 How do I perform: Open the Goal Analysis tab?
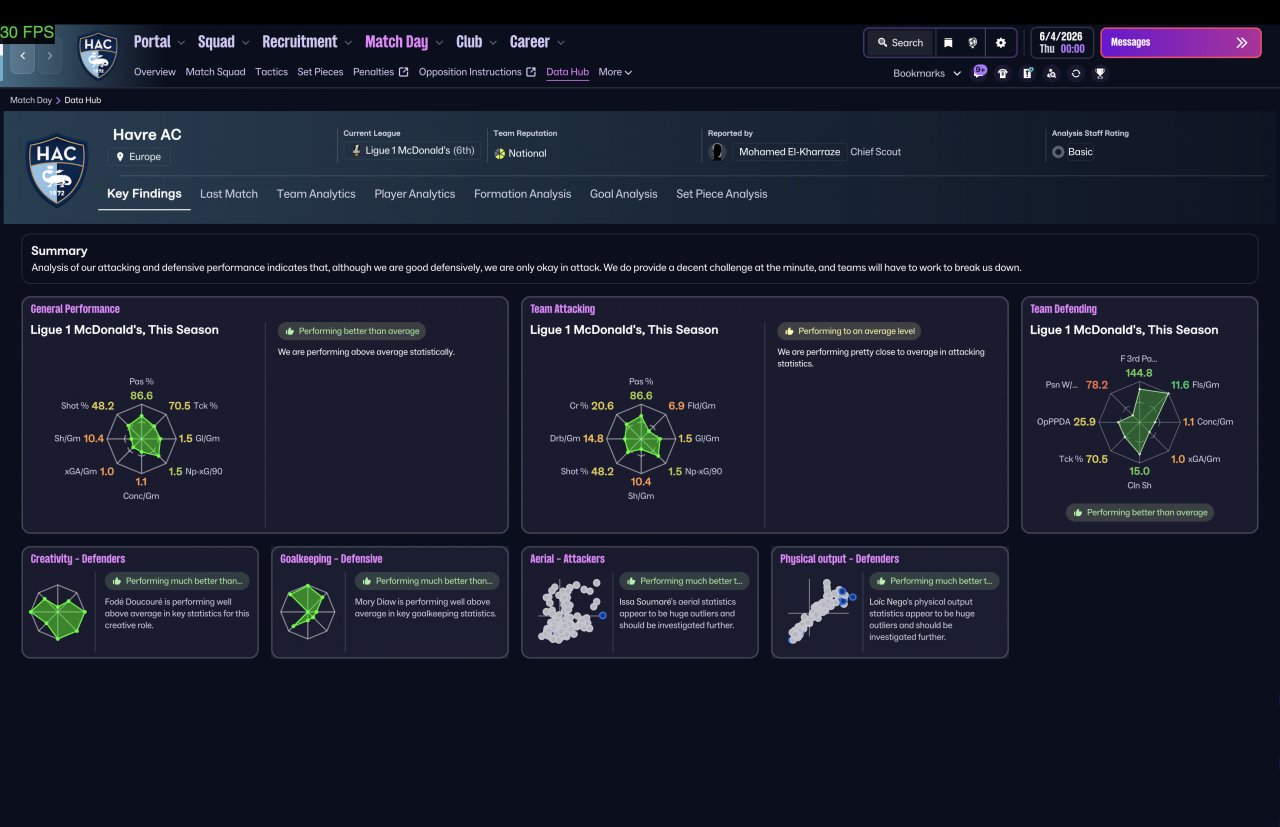pos(624,194)
